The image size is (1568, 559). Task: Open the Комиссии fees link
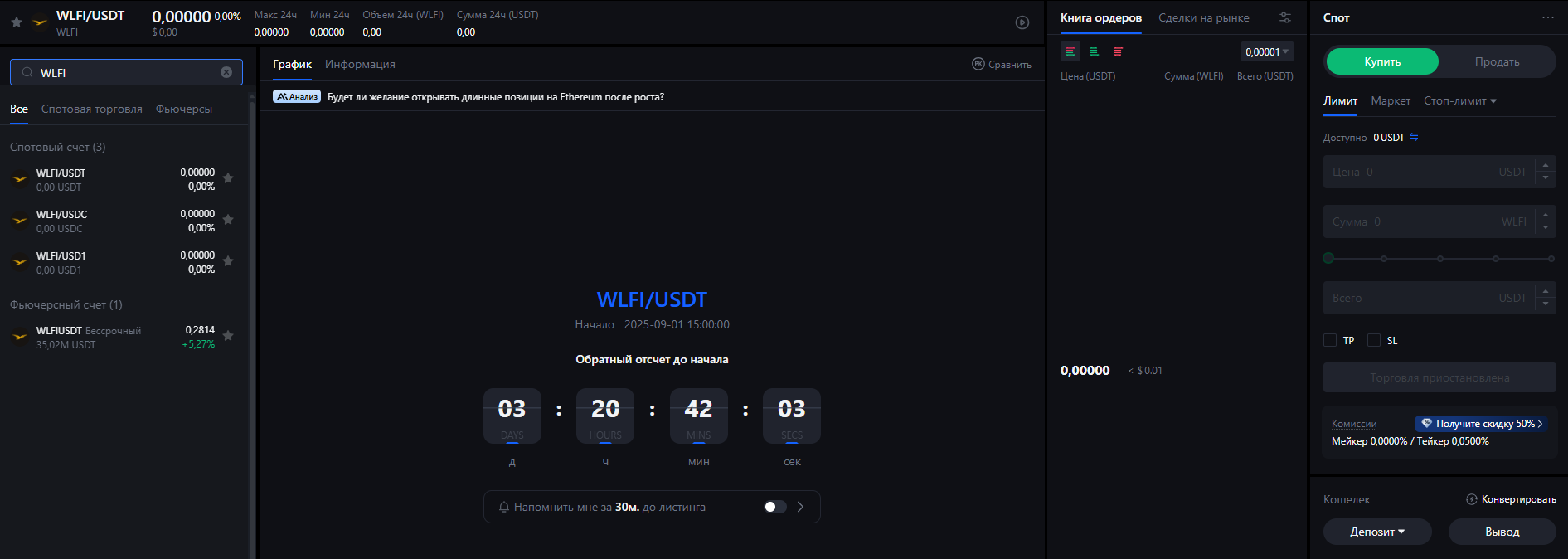point(1354,424)
